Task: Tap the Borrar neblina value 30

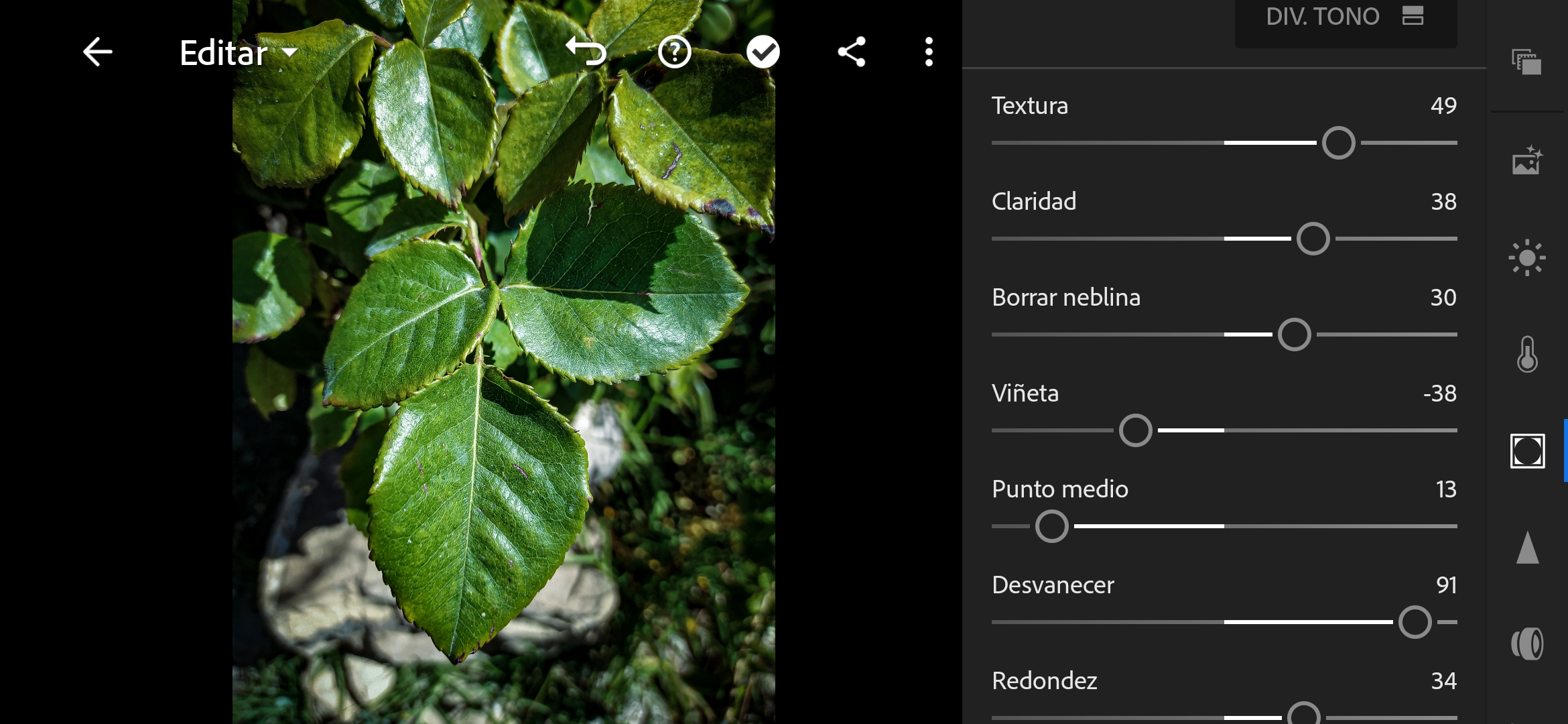Action: tap(1443, 297)
